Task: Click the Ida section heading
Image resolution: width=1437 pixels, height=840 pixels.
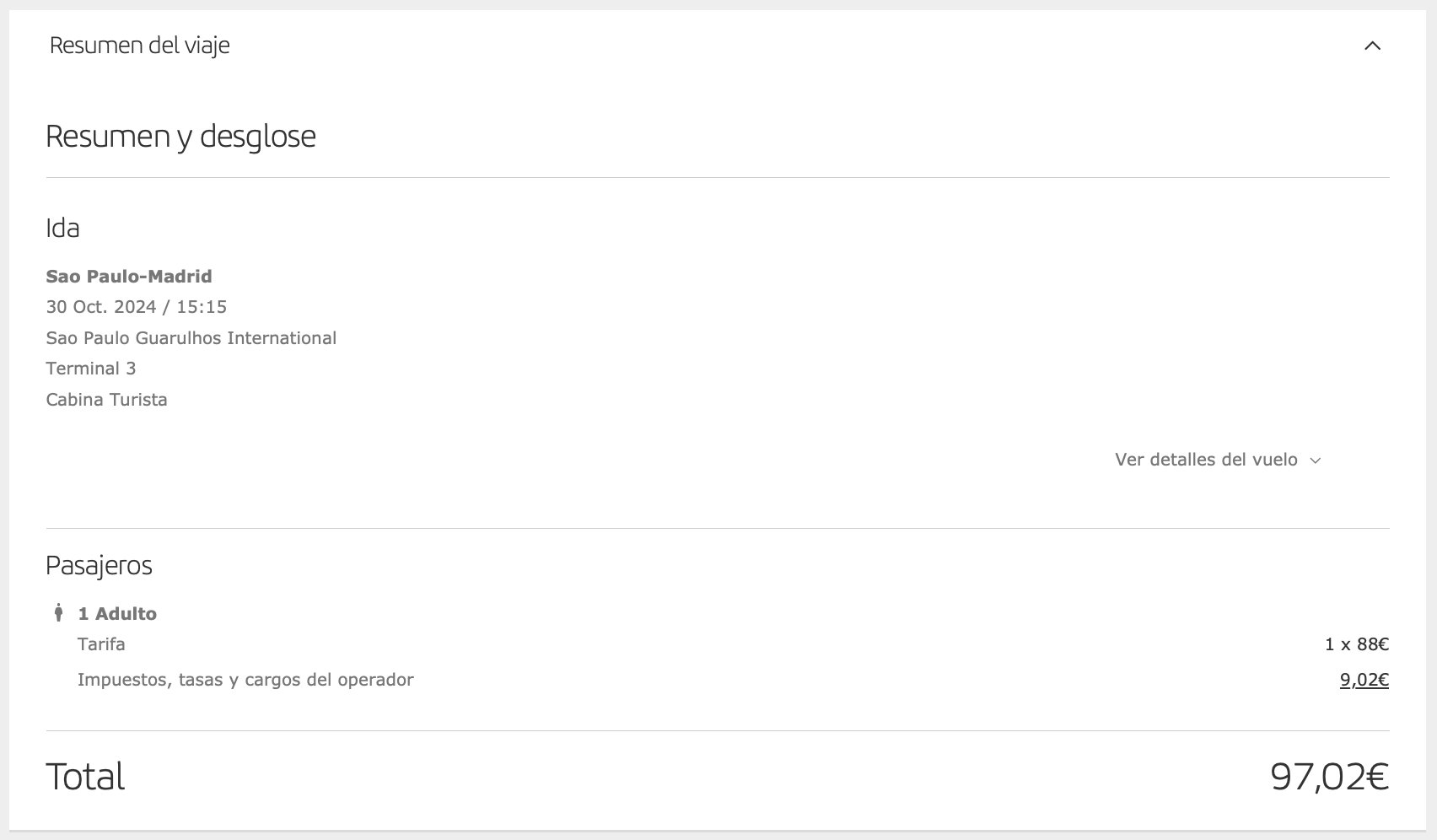Action: pos(62,228)
